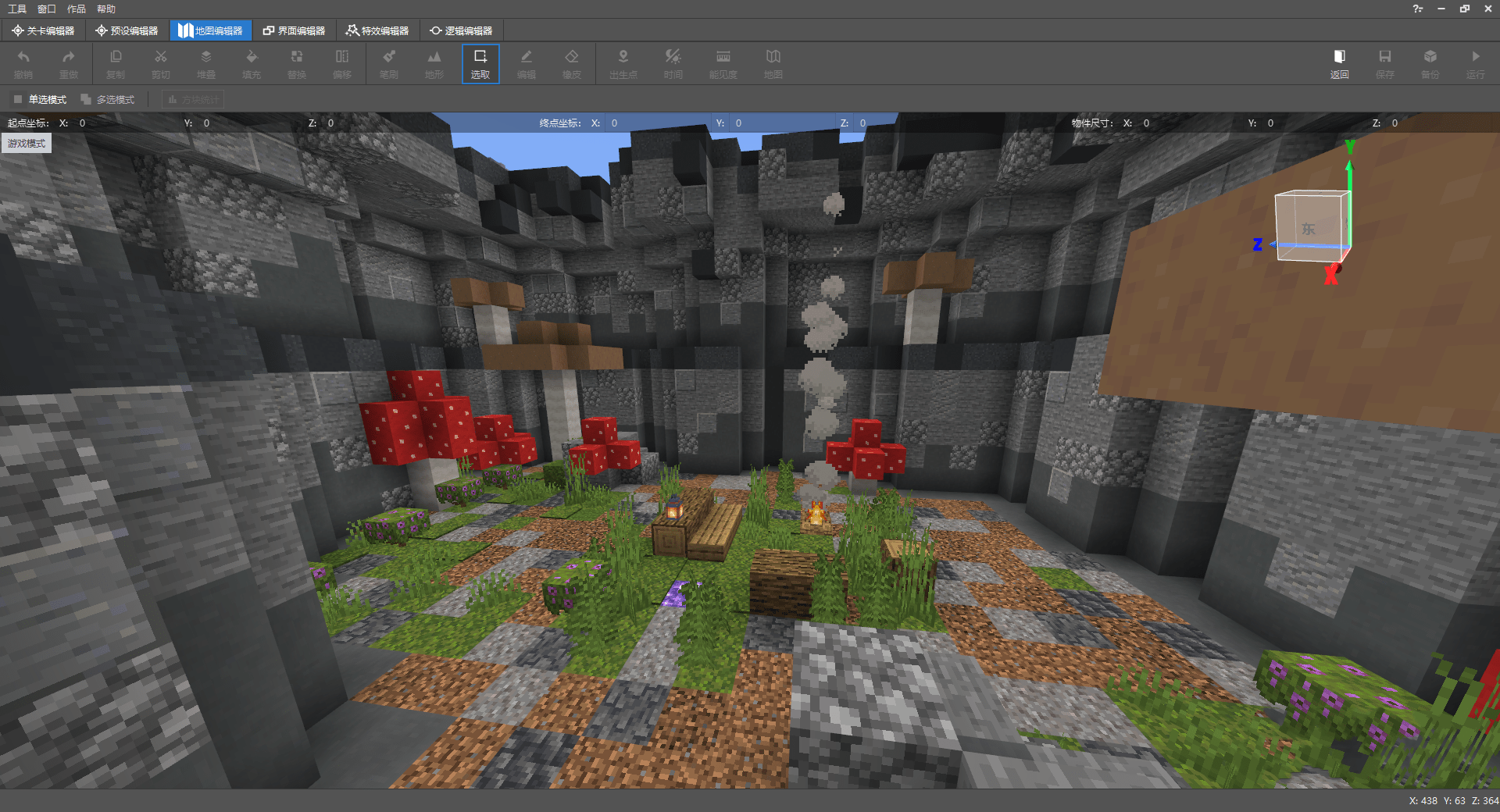
Task: Click the 重做 (redo) toolbar icon
Action: [x=69, y=64]
